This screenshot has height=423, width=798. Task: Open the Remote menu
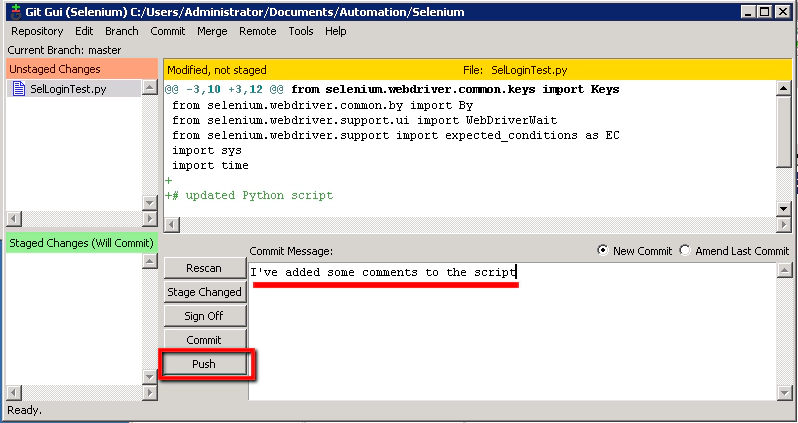click(258, 31)
